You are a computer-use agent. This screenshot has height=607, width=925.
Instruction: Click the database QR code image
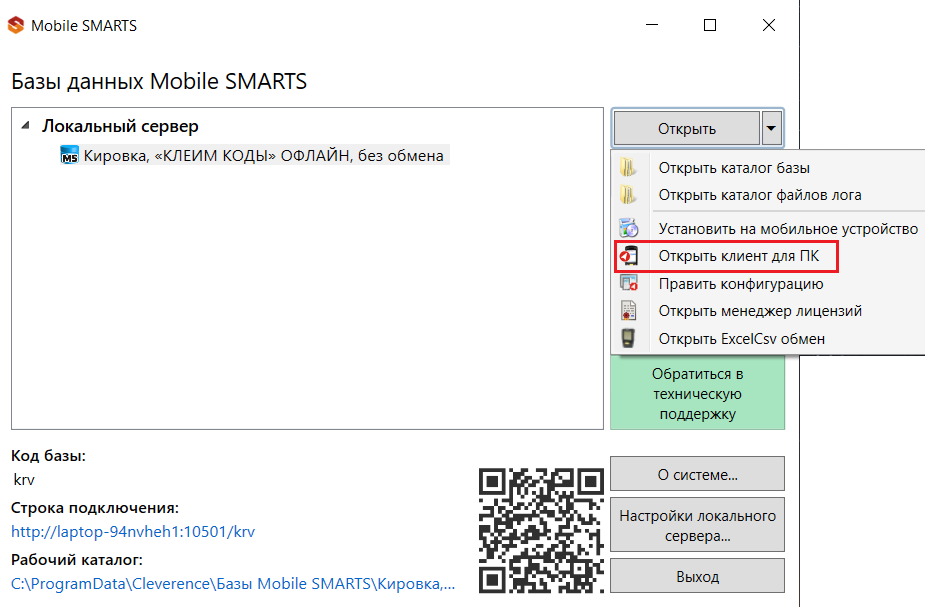click(541, 530)
